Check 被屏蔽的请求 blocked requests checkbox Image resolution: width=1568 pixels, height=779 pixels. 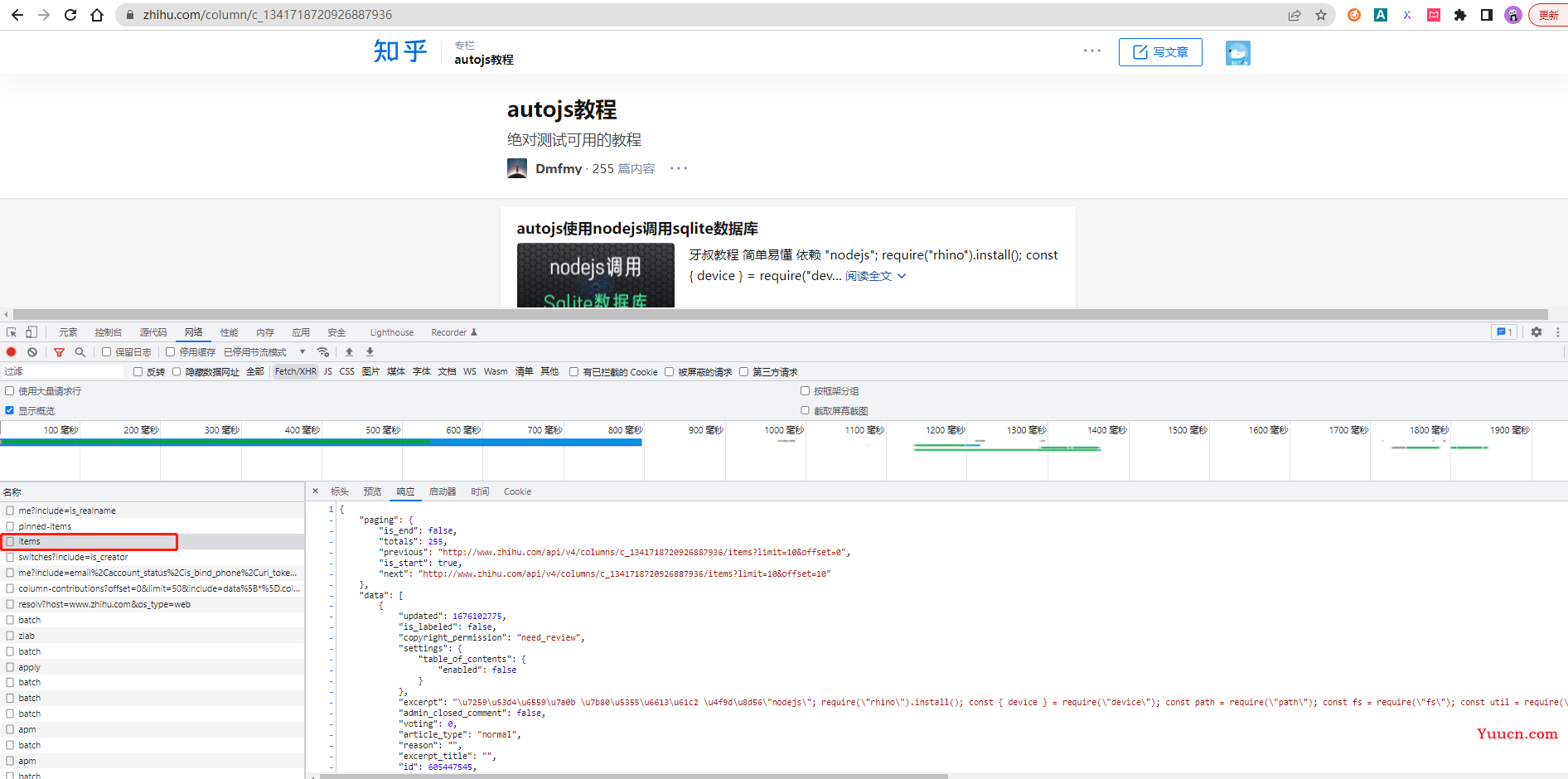(669, 372)
